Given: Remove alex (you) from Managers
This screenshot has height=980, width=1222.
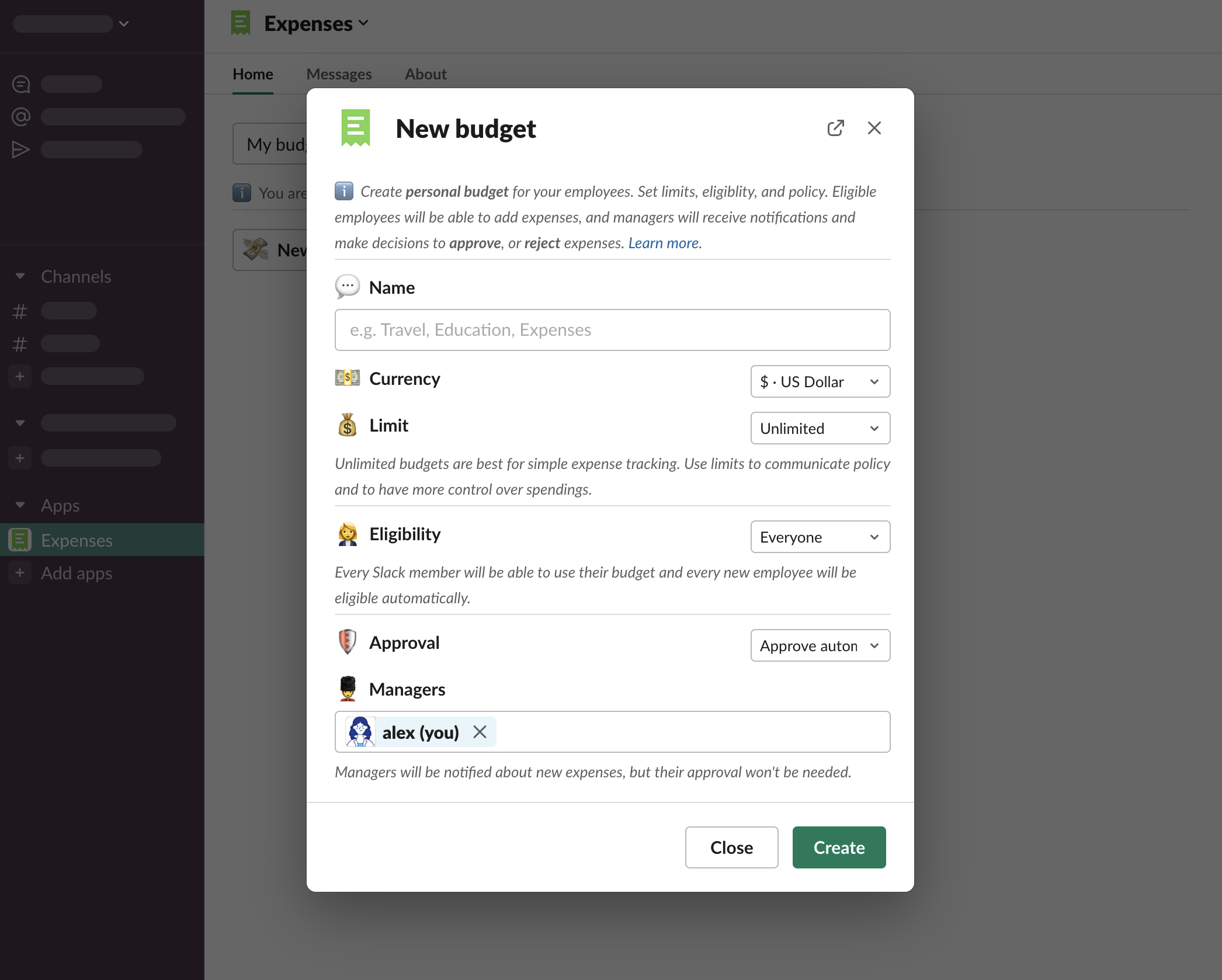Looking at the screenshot, I should [x=480, y=732].
